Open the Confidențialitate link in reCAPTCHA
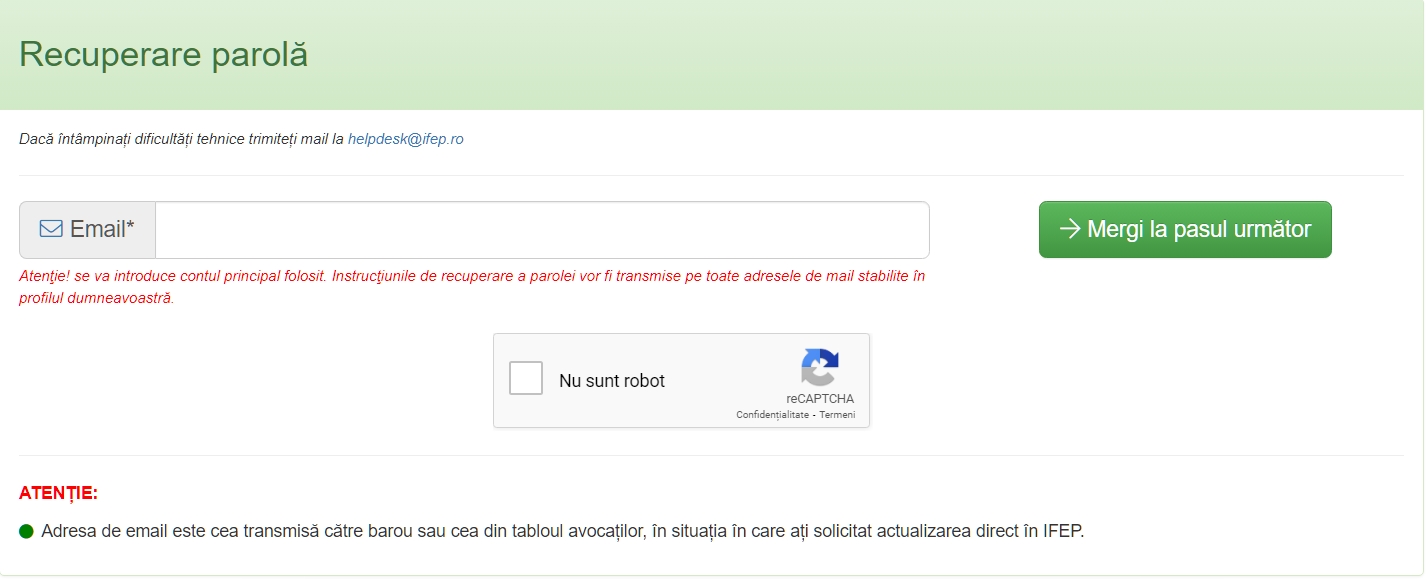The height and width of the screenshot is (579, 1426). [x=772, y=415]
